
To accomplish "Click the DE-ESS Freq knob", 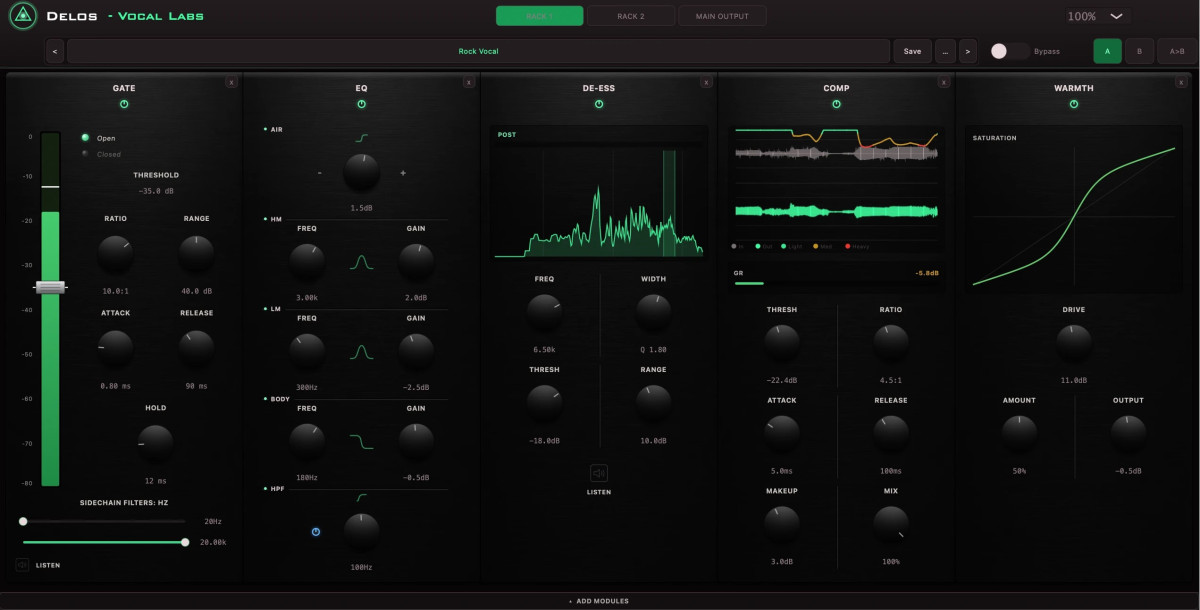I will click(x=544, y=313).
